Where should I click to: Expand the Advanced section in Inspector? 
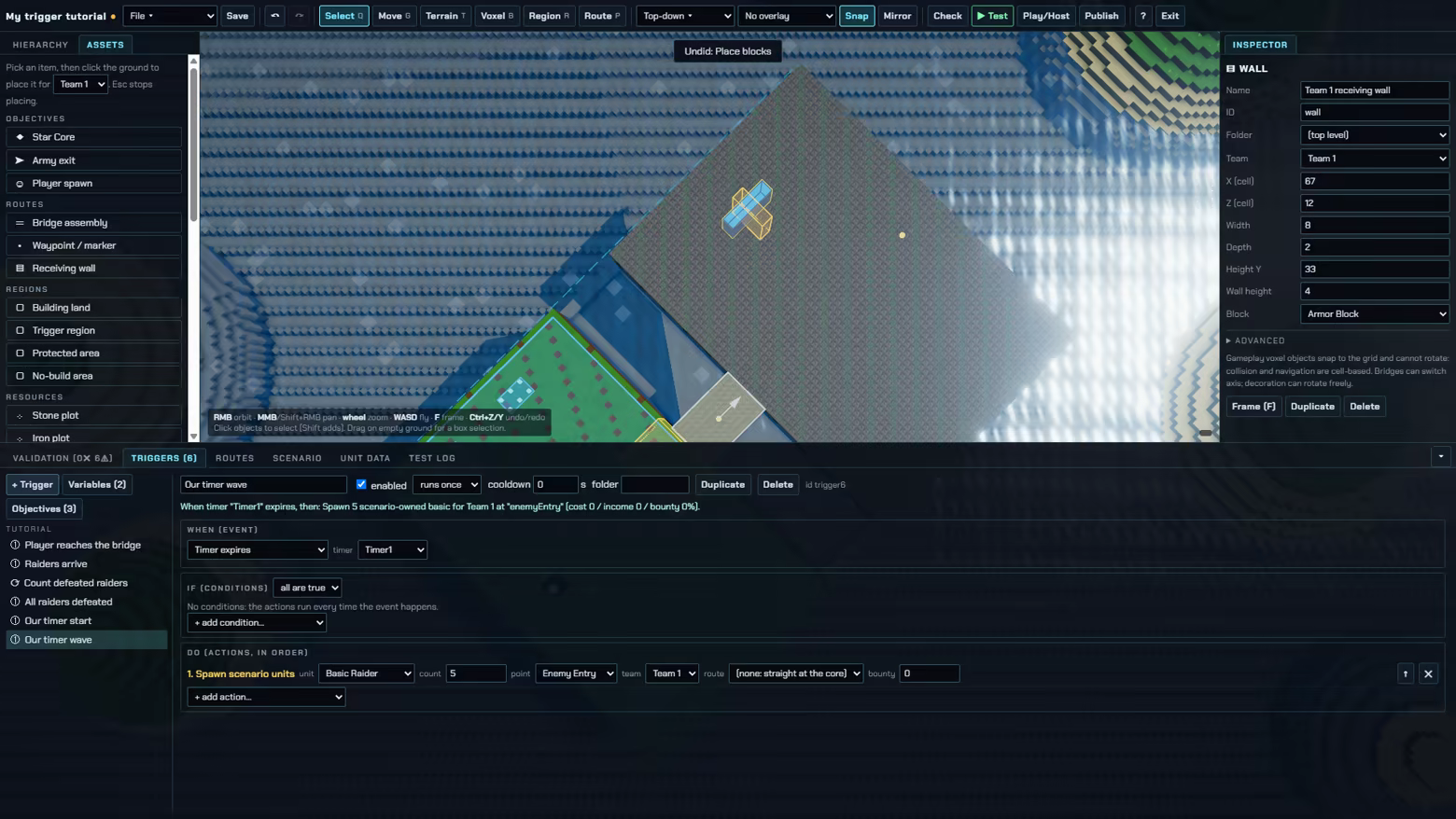(x=1255, y=341)
